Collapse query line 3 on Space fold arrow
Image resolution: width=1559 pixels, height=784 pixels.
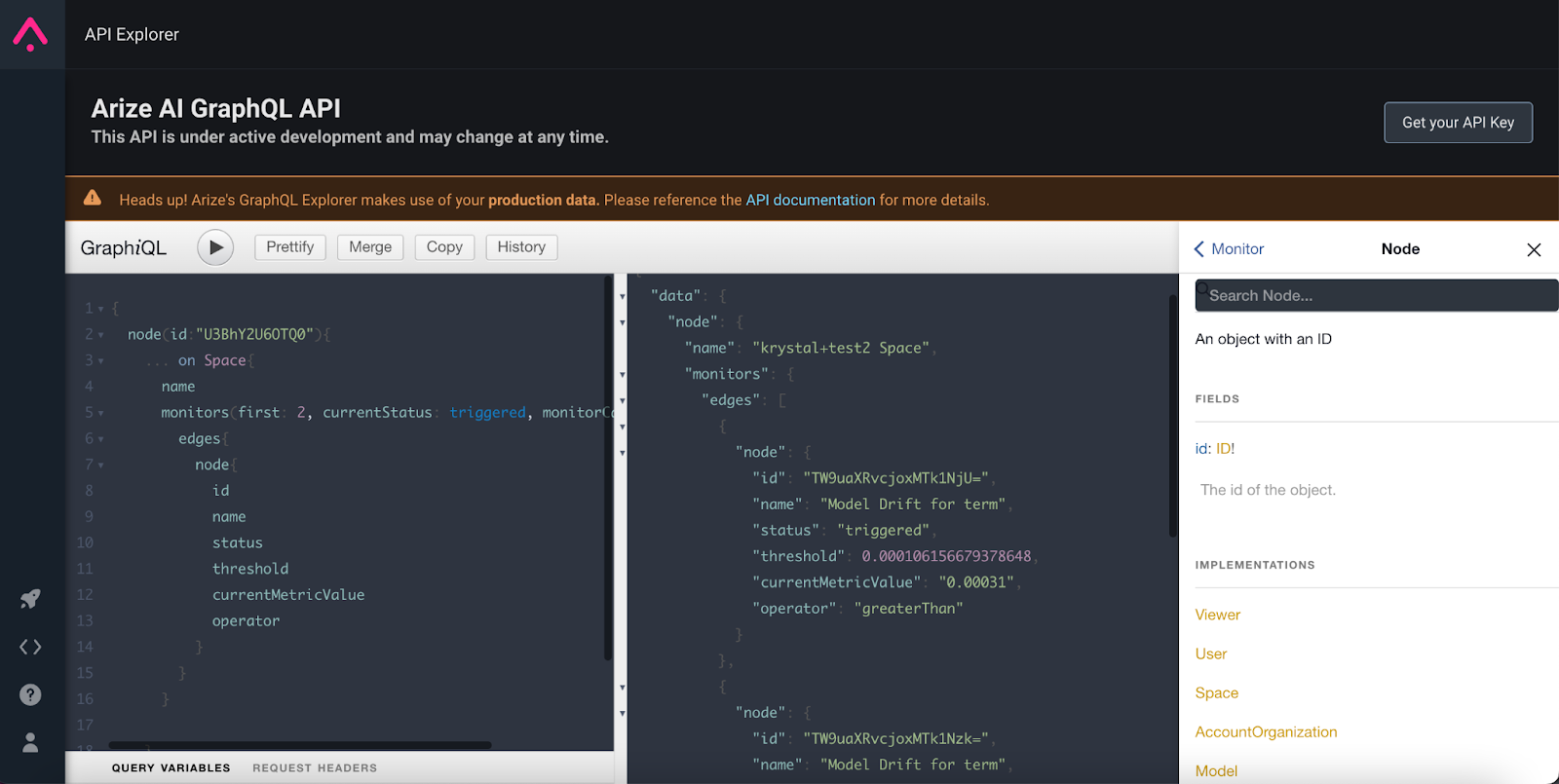101,361
